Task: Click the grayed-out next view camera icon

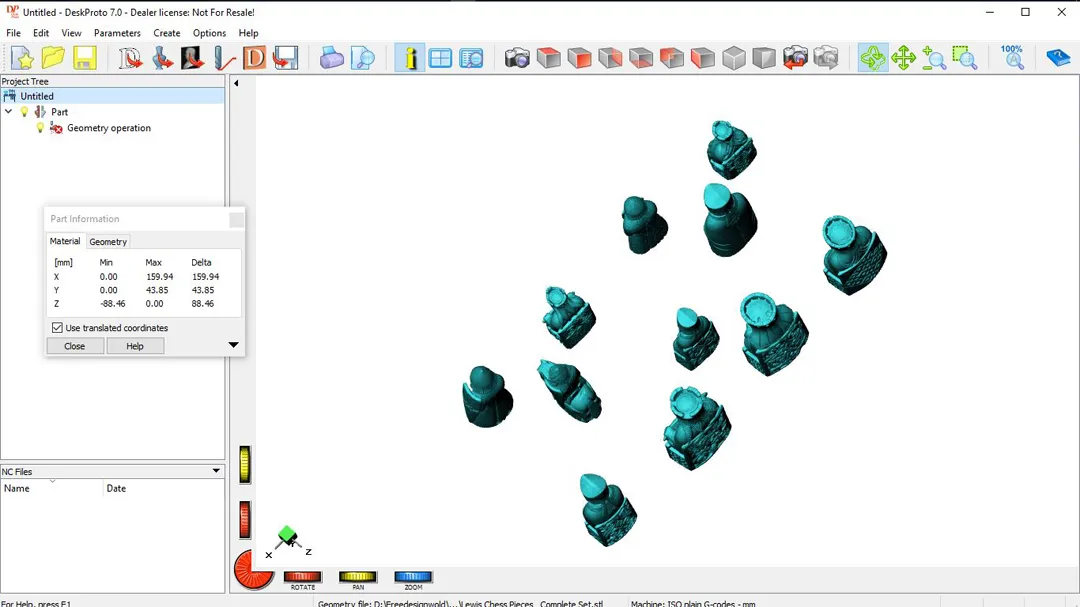Action: (826, 58)
